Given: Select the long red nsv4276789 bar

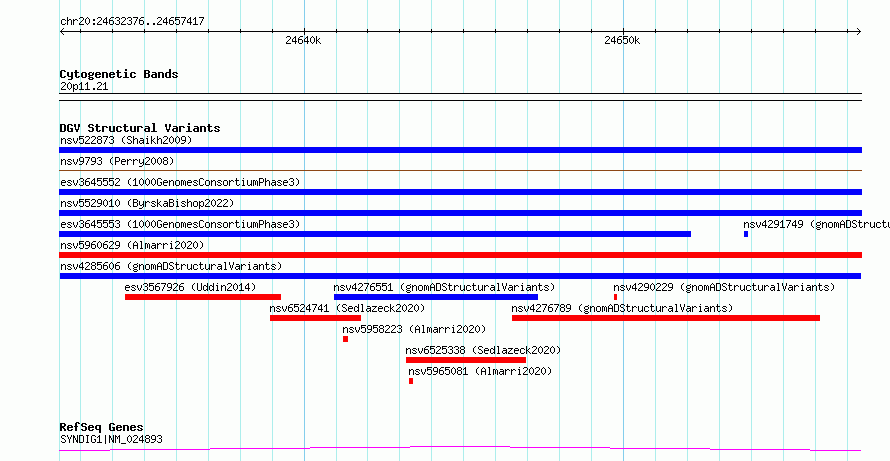Looking at the screenshot, I should (x=666, y=318).
